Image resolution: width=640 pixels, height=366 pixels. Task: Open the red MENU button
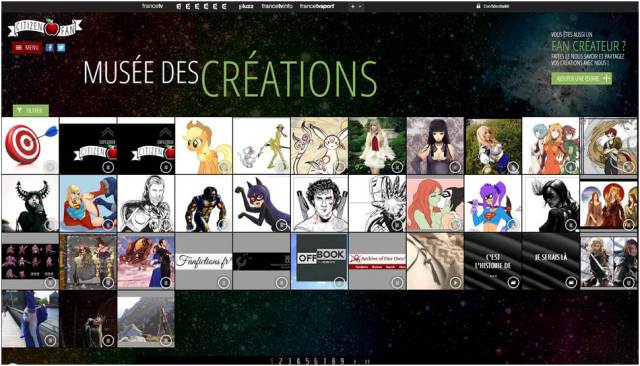tap(27, 47)
